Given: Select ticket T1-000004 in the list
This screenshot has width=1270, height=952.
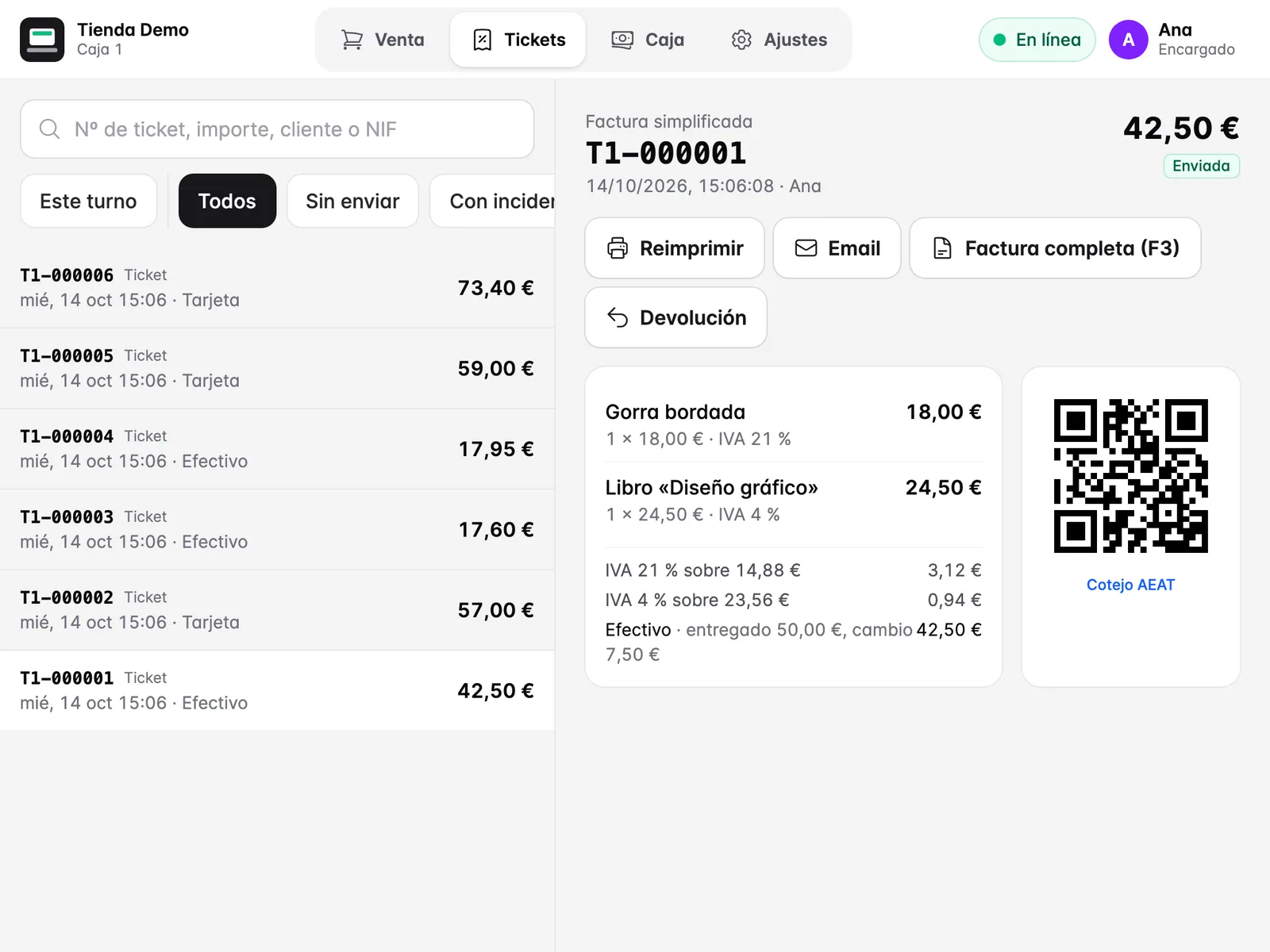Looking at the screenshot, I should tap(277, 449).
